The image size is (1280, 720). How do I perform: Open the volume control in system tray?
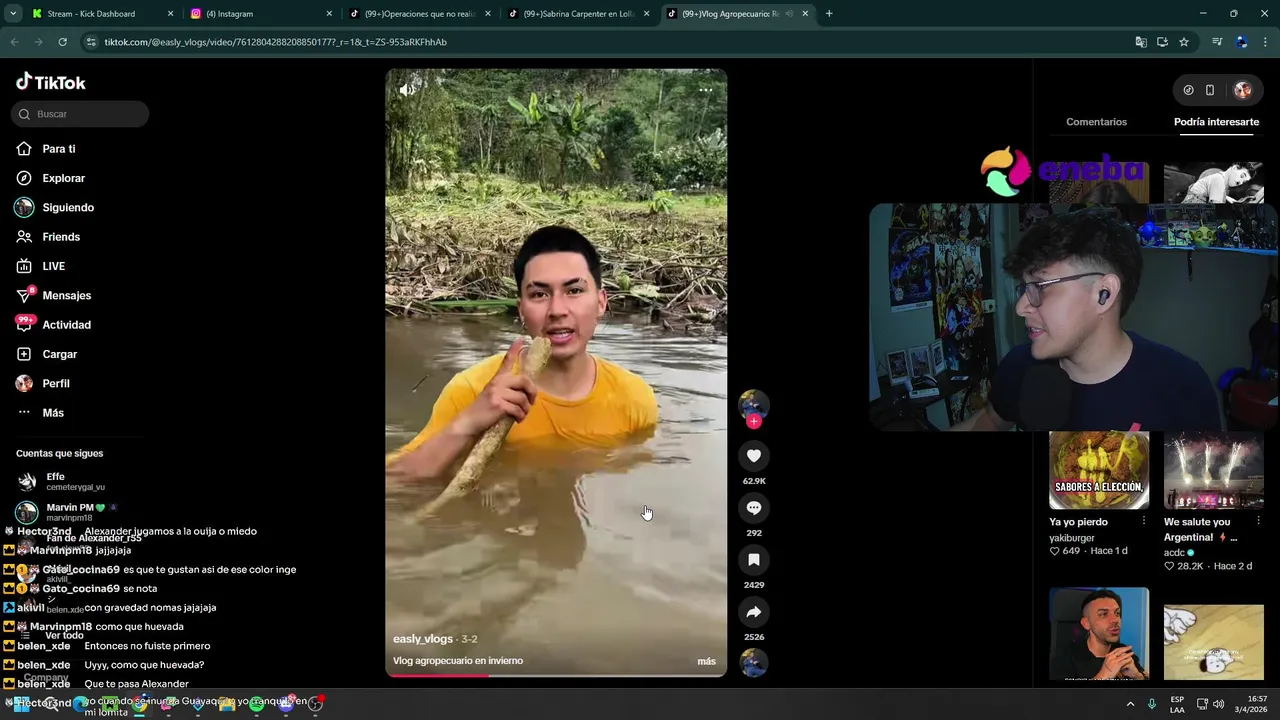[1218, 704]
